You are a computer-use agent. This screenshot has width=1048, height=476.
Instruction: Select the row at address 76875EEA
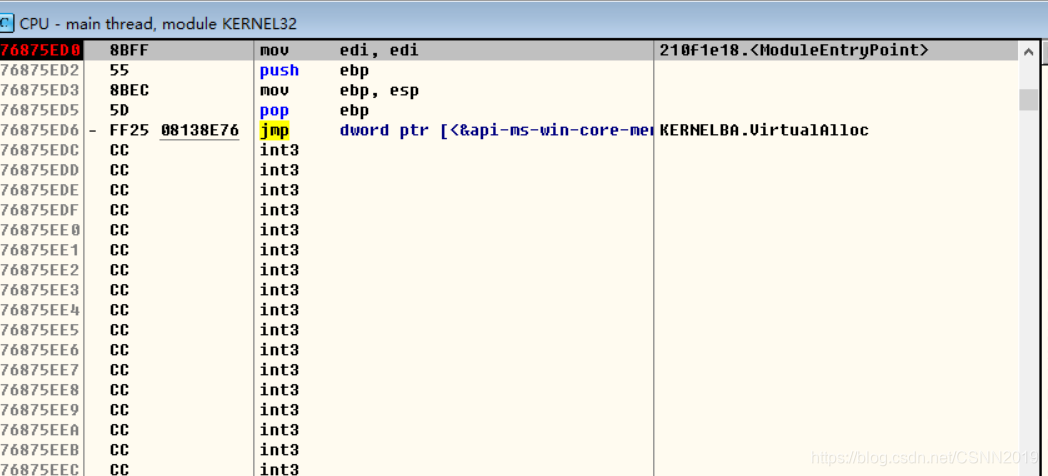coord(509,431)
